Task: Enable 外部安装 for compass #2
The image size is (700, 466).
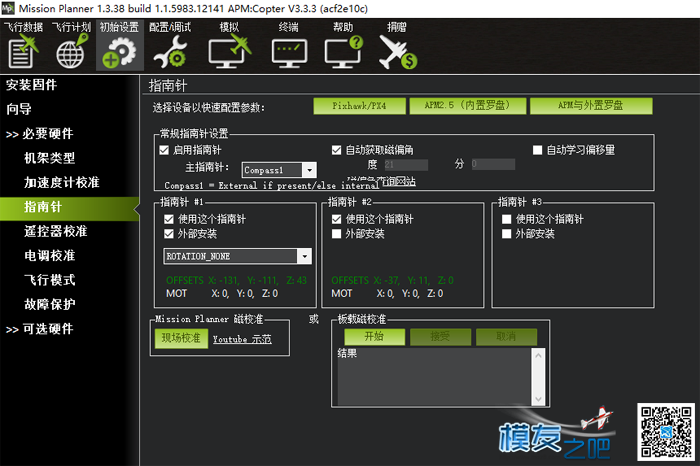Action: point(336,233)
